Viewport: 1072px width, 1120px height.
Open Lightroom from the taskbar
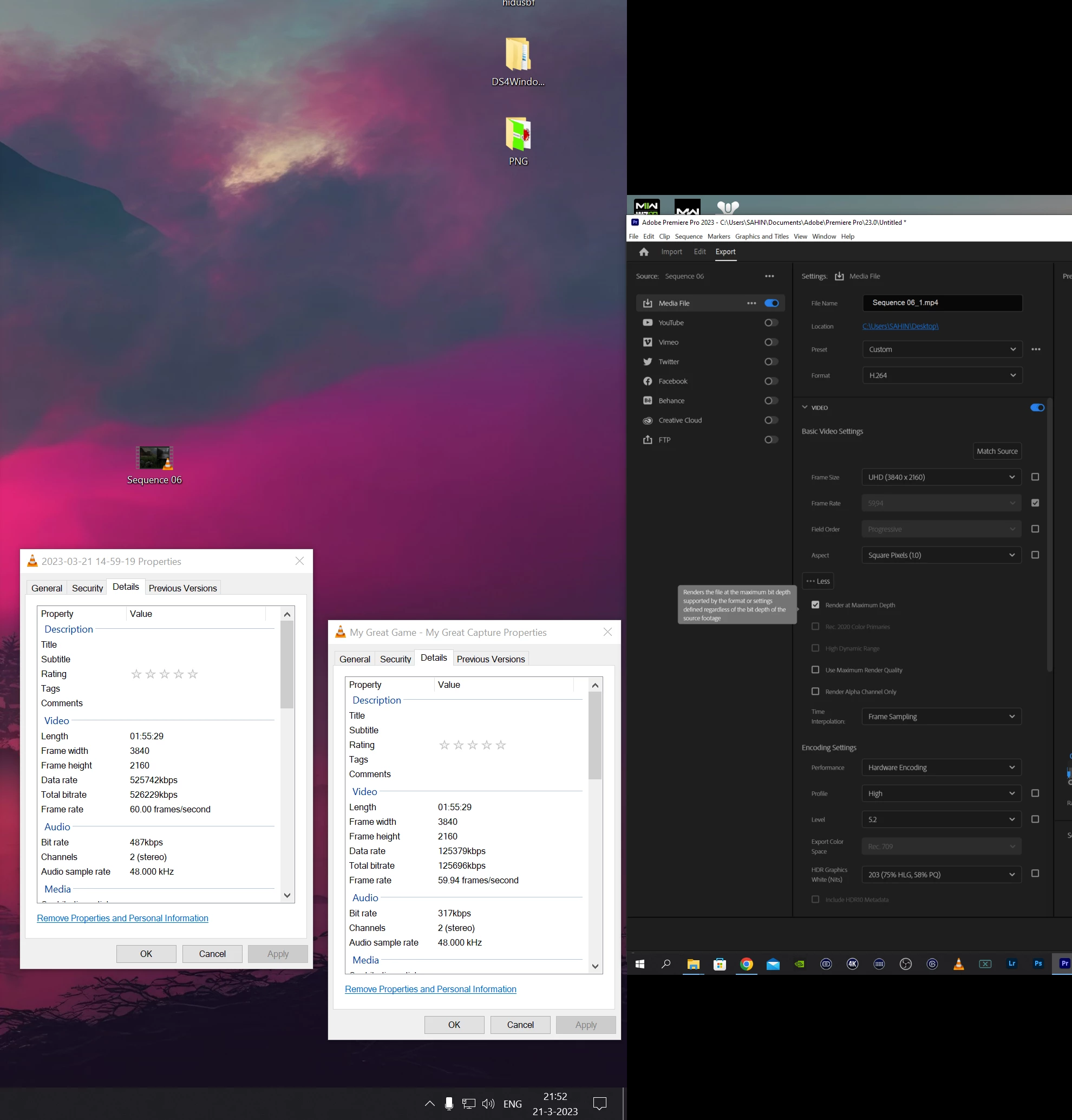(x=1011, y=964)
